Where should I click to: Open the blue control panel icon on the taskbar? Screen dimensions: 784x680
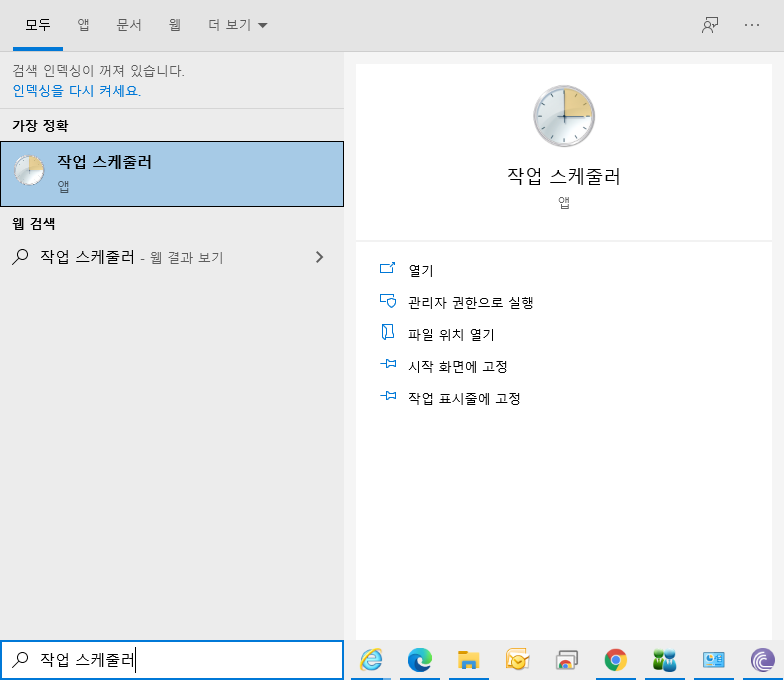(x=714, y=660)
